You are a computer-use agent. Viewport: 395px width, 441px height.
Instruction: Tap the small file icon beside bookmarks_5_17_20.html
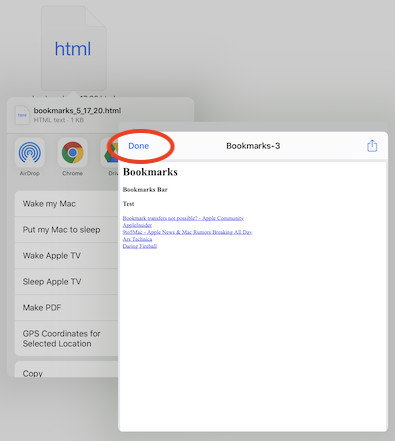22,115
